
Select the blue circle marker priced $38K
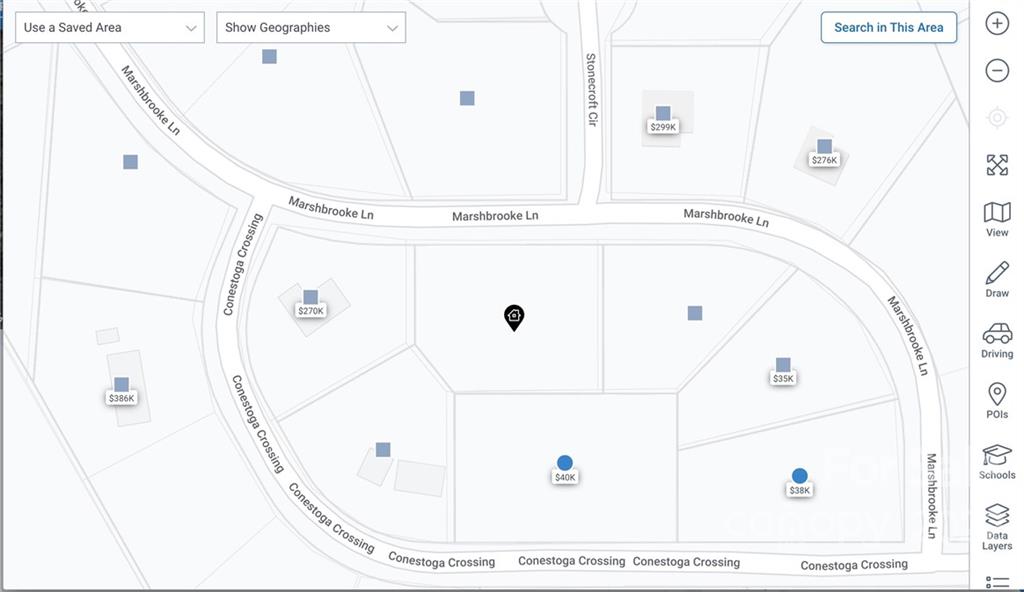pos(799,476)
